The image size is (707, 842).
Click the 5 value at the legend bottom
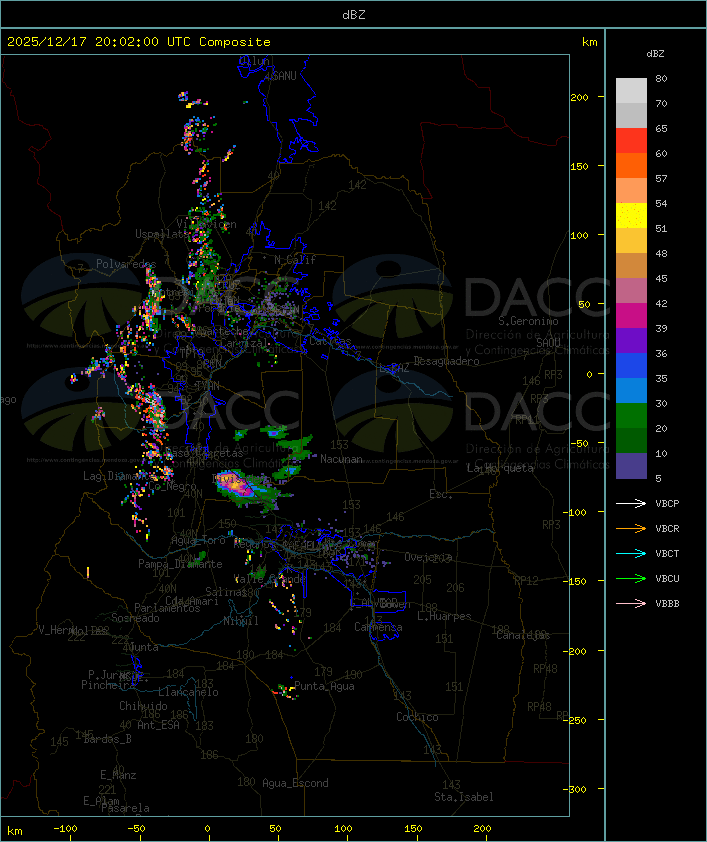point(658,478)
